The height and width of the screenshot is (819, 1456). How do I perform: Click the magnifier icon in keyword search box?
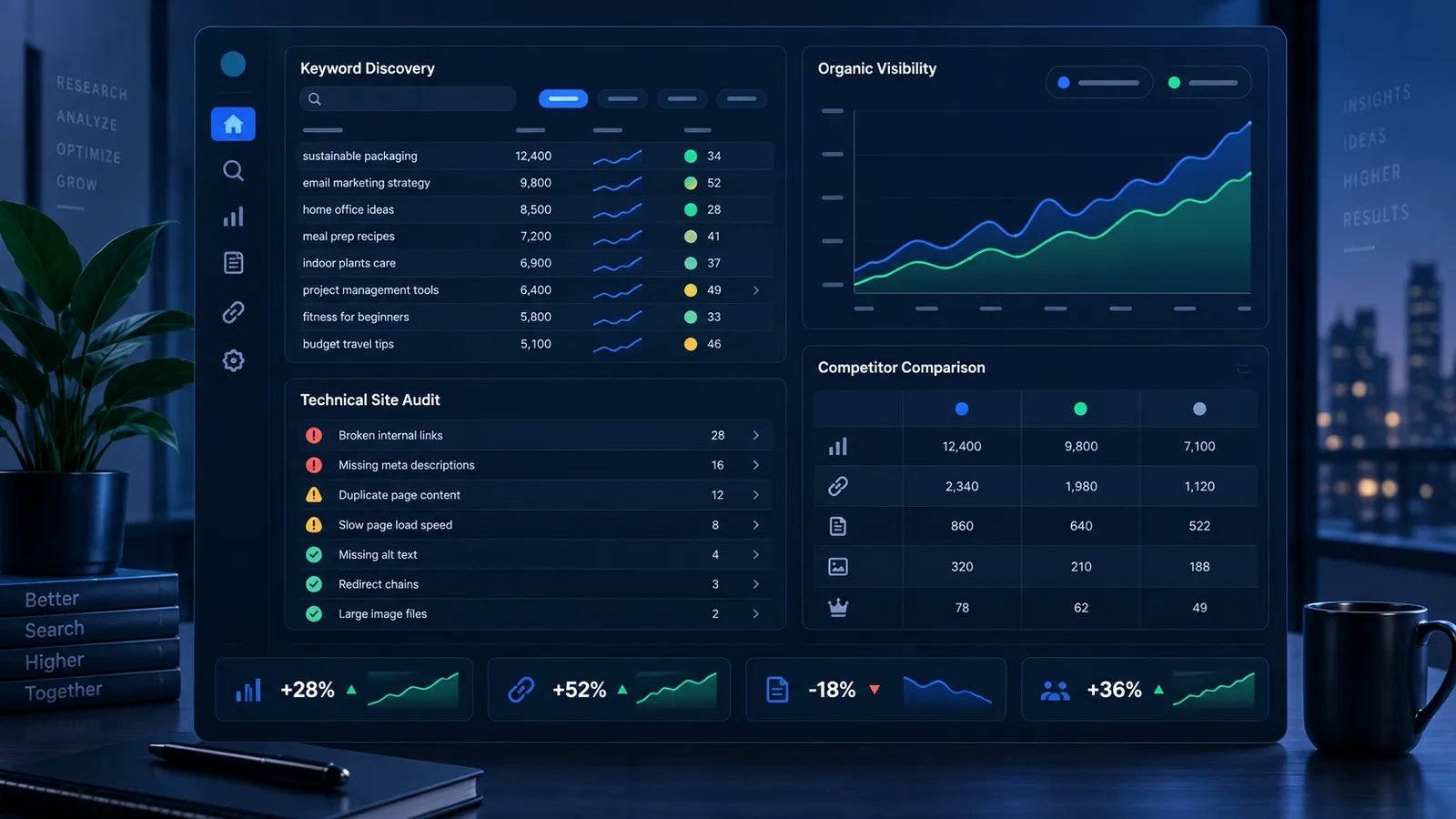pos(315,98)
